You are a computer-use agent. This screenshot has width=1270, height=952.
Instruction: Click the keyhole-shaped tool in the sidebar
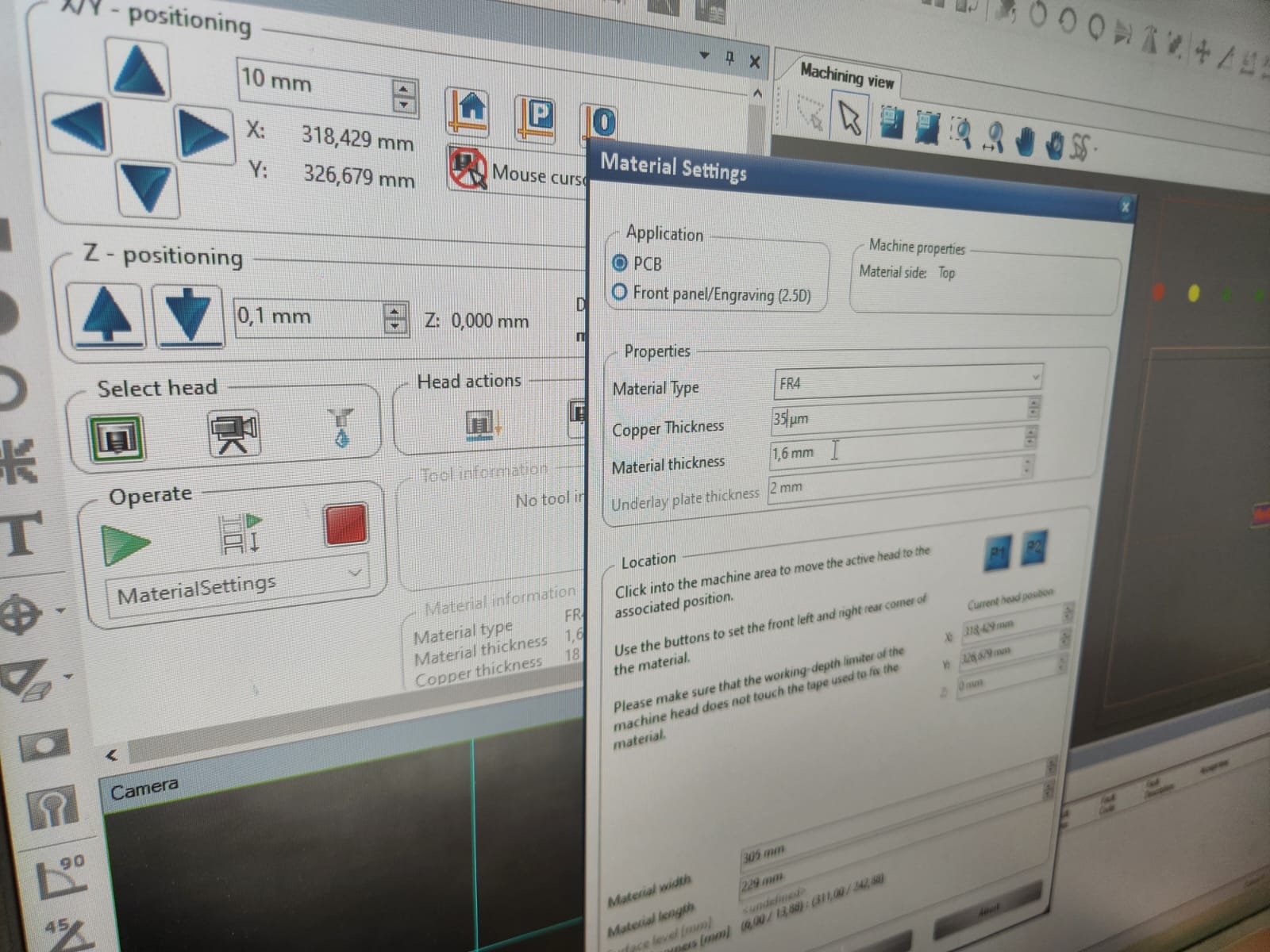(x=52, y=808)
